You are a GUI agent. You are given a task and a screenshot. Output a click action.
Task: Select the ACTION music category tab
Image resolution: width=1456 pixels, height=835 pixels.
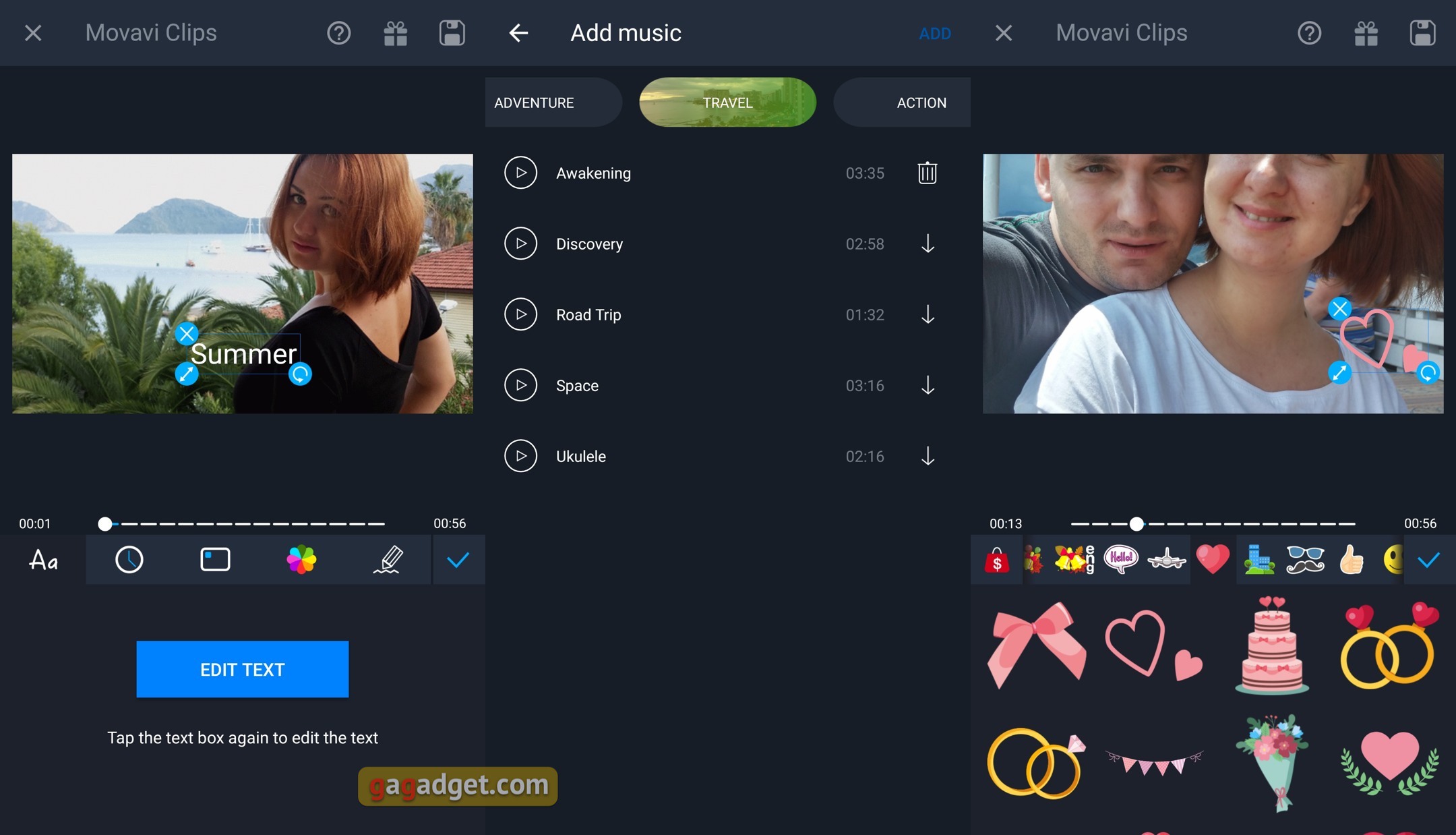[921, 102]
